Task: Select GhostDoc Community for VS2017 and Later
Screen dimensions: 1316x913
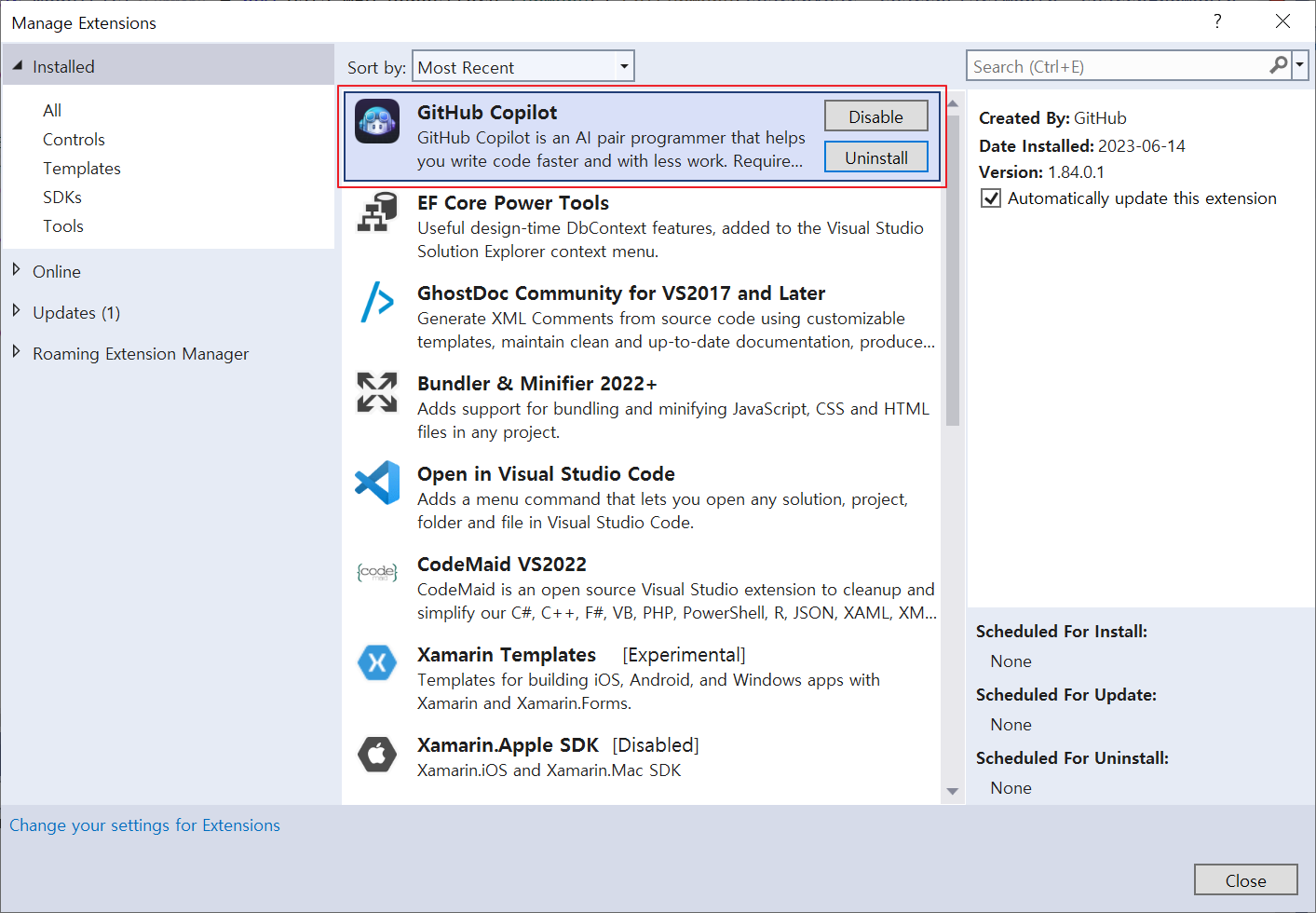Action: [621, 293]
